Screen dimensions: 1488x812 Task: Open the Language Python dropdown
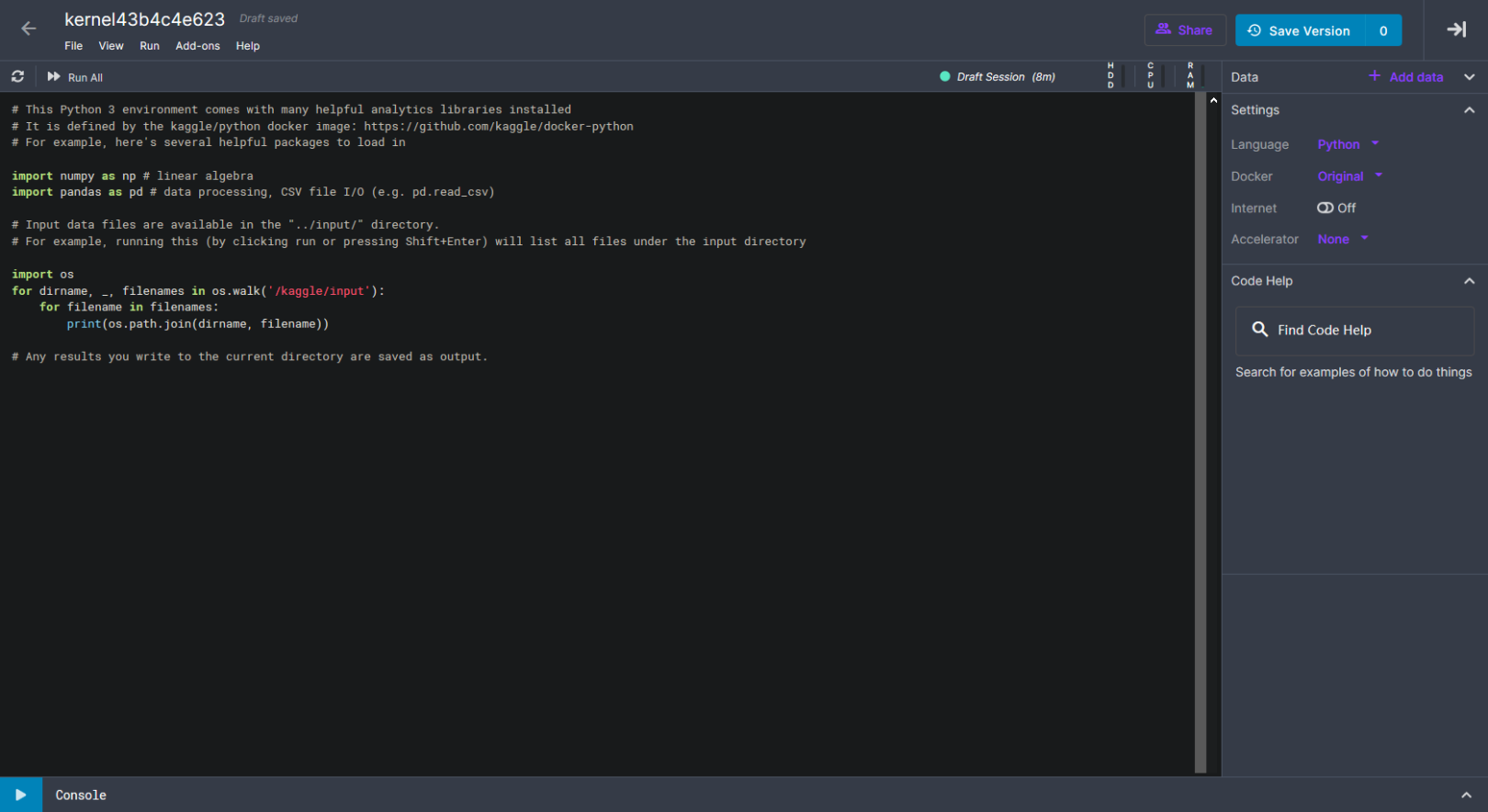coord(1347,144)
